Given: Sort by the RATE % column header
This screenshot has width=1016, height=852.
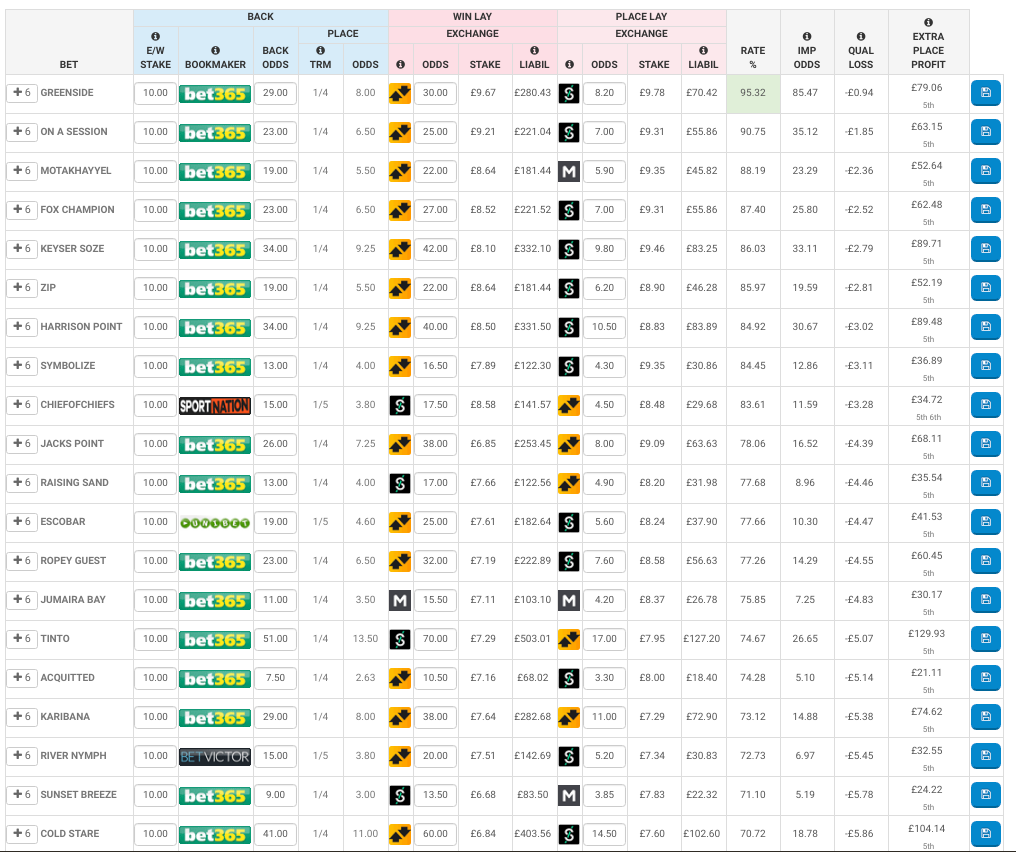Looking at the screenshot, I should point(753,57).
